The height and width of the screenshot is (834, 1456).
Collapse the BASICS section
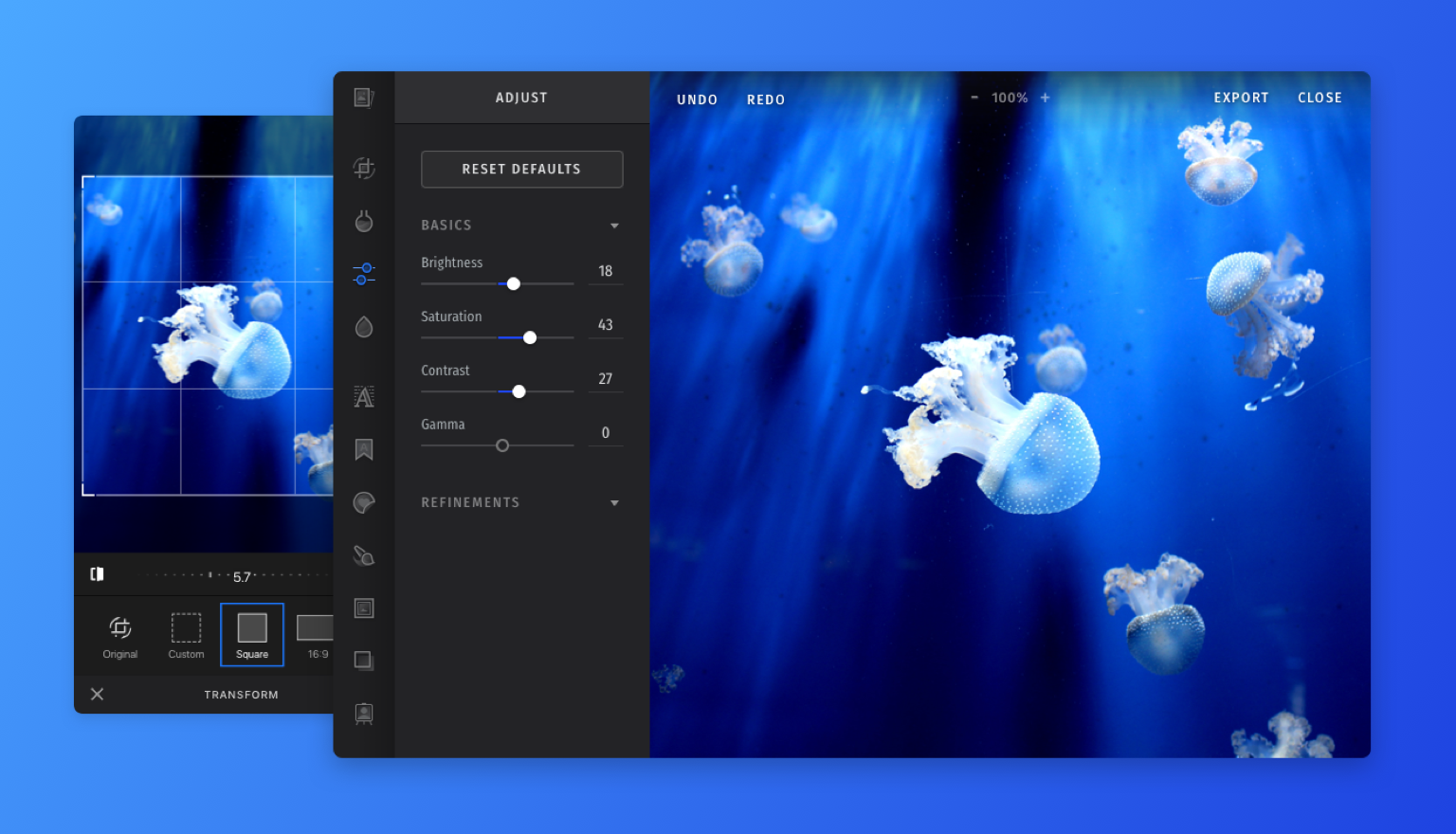pos(614,226)
